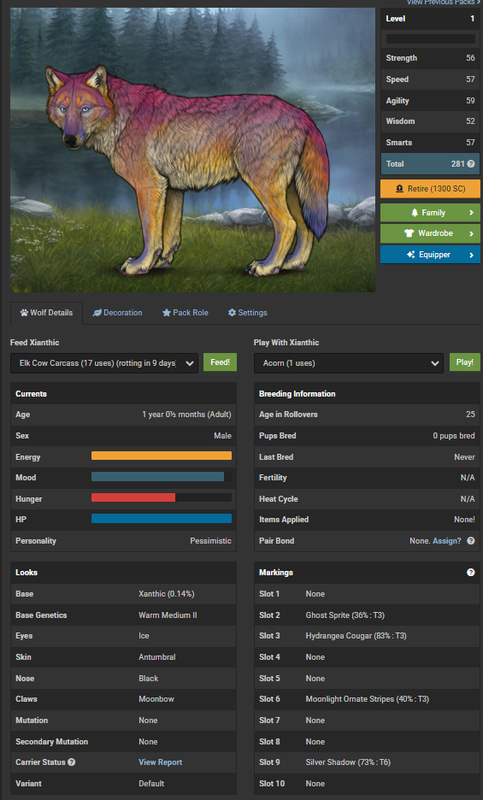Viewport: 483px width, 800px height.
Task: Click the gear icon on Settings tab
Action: click(x=232, y=313)
